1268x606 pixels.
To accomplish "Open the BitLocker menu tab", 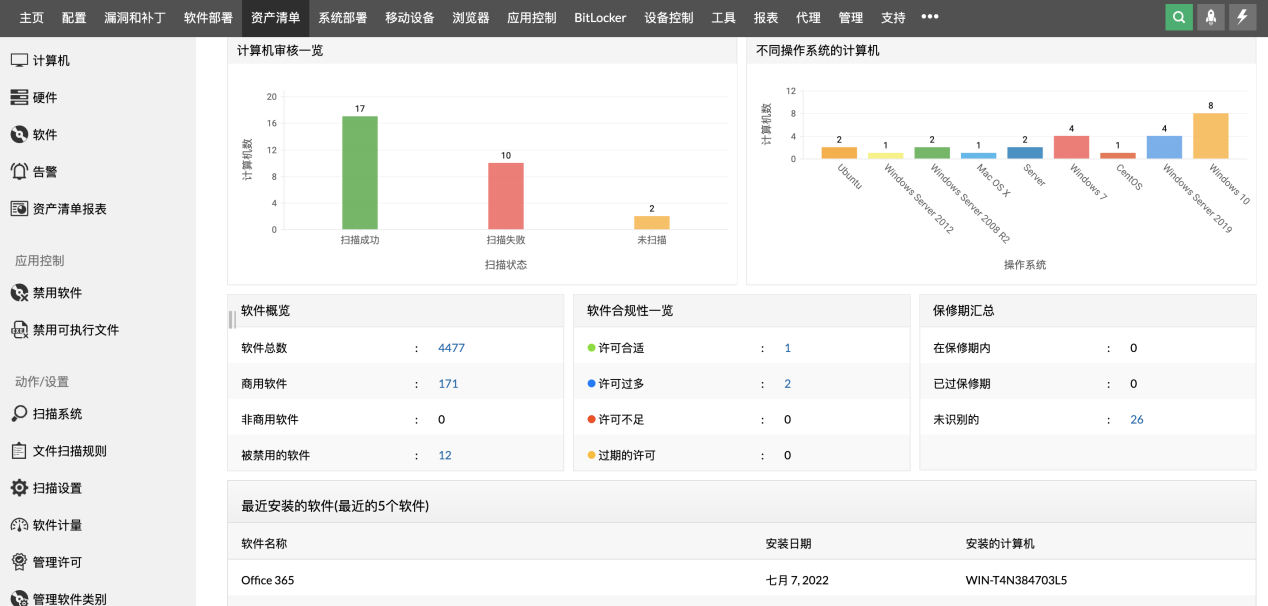I will [600, 18].
